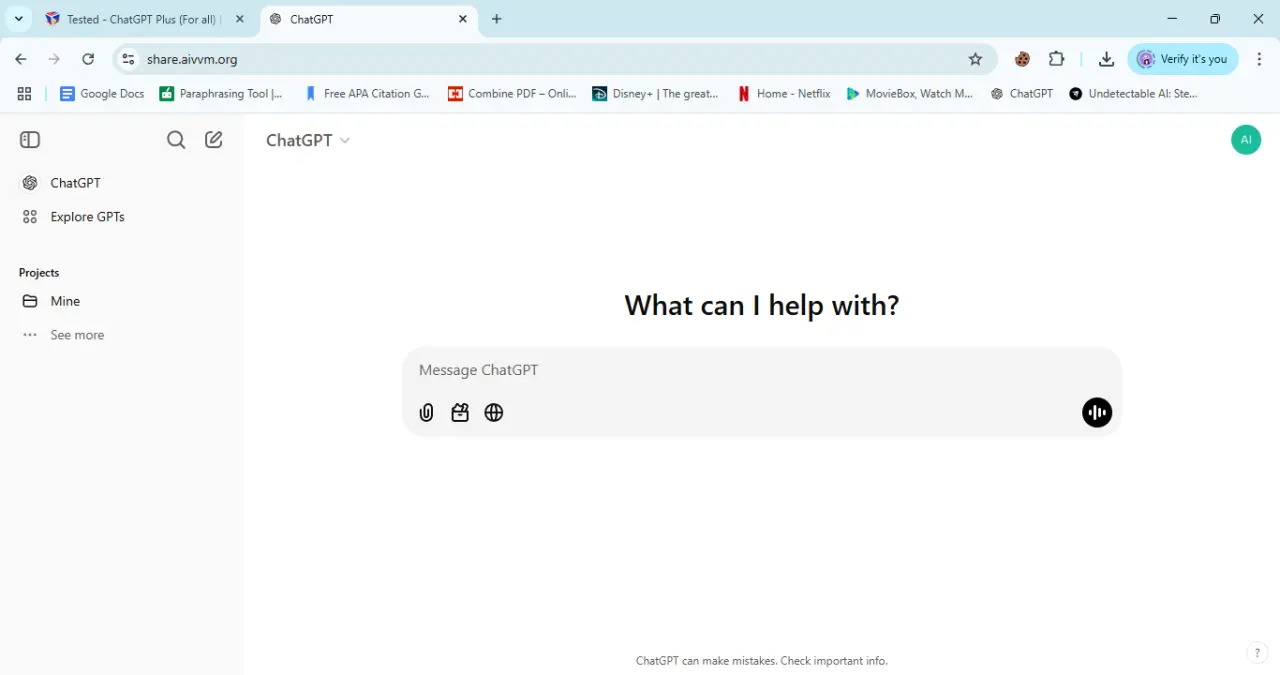Viewport: 1280px width, 675px height.
Task: Open the tools box icon in composer
Action: pyautogui.click(x=460, y=412)
